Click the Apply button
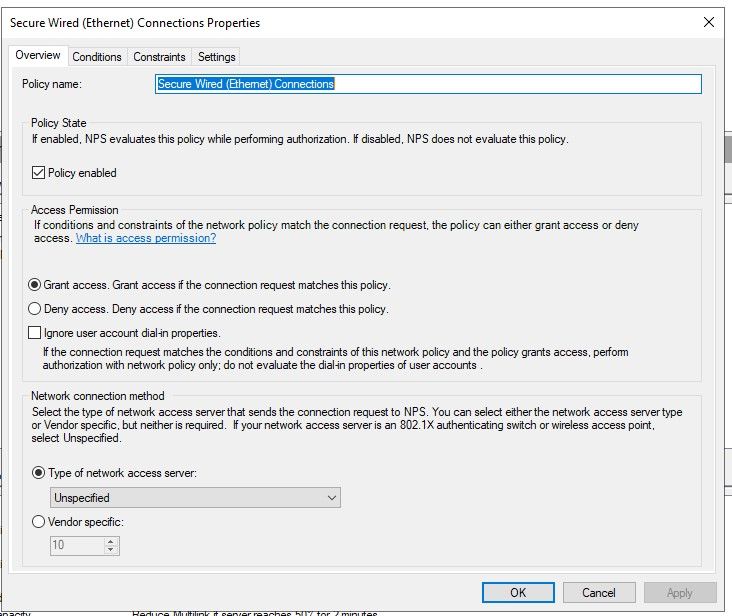Screen dimensions: 732x616 680,593
